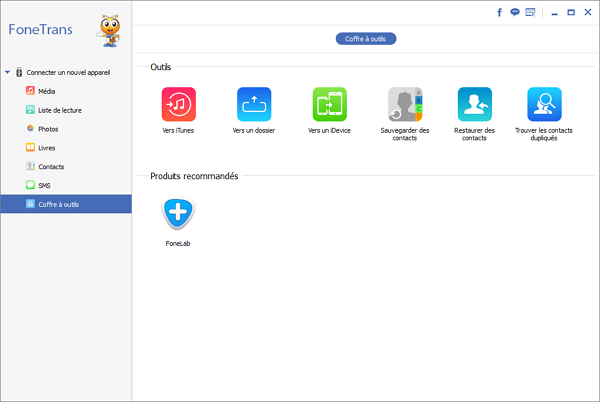Close the FoneTrans window

[x=588, y=12]
